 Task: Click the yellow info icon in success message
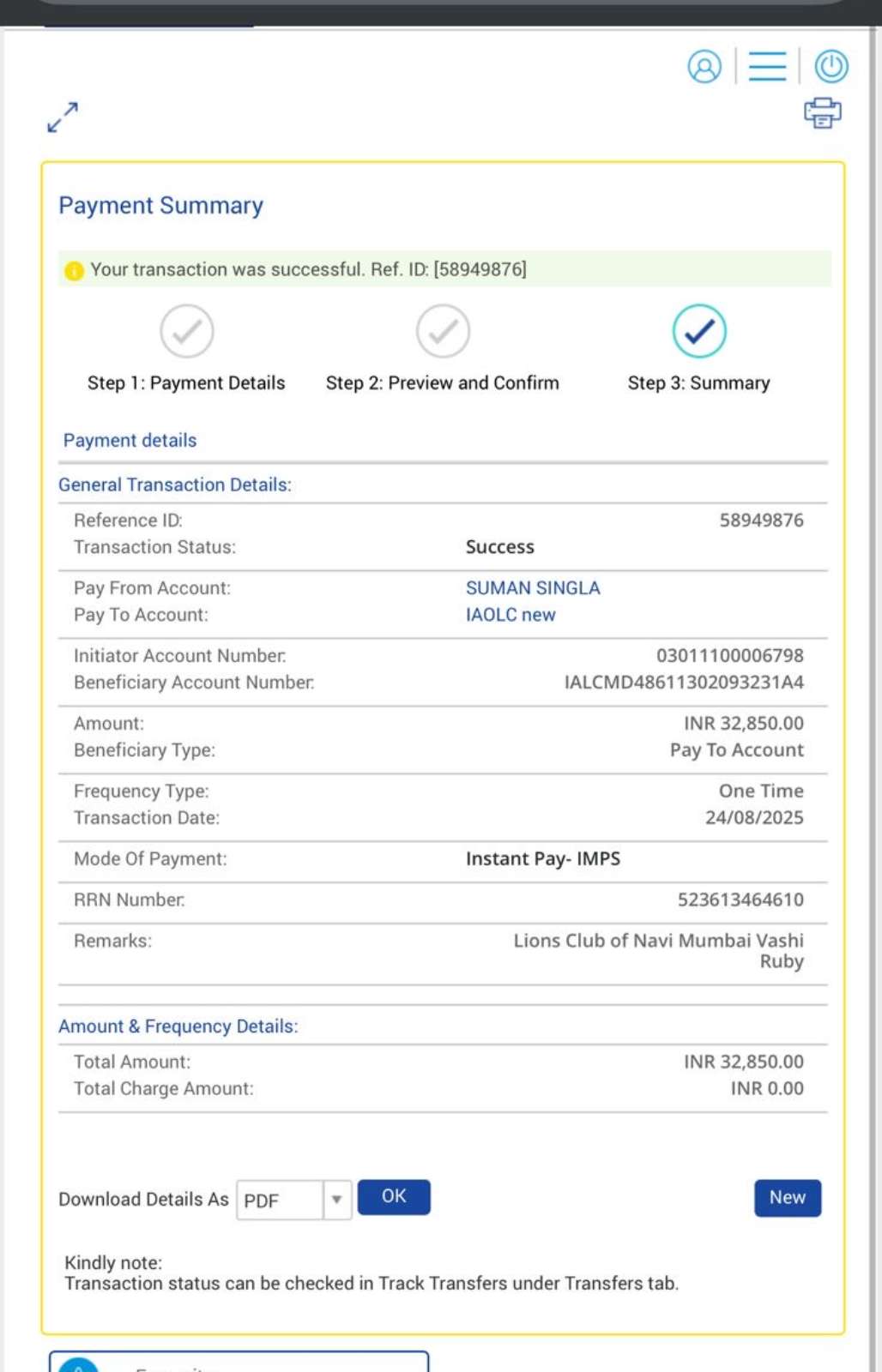coord(75,271)
